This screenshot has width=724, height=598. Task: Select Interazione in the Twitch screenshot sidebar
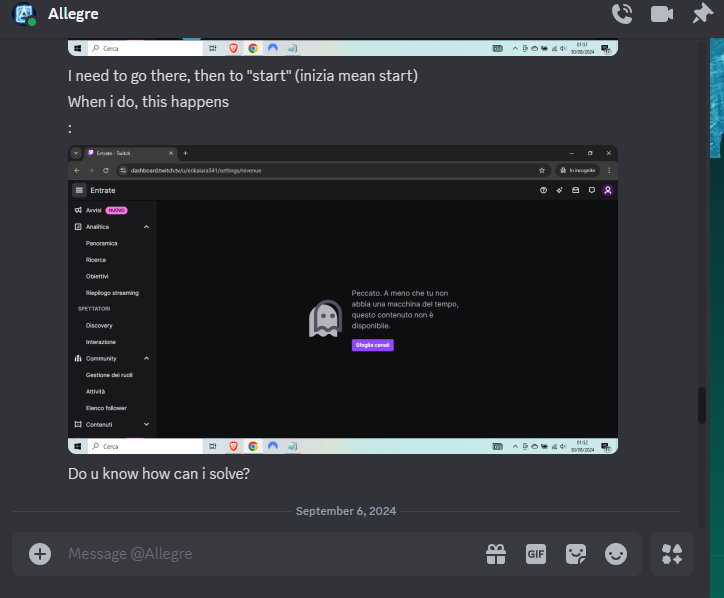pyautogui.click(x=101, y=342)
